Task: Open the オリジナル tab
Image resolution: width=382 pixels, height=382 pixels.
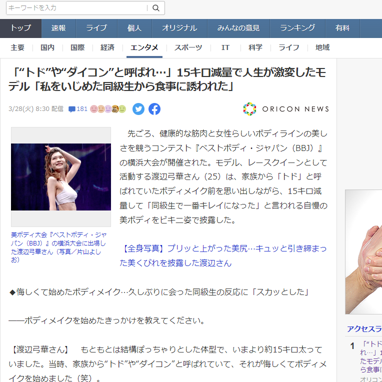Action: coord(179,28)
